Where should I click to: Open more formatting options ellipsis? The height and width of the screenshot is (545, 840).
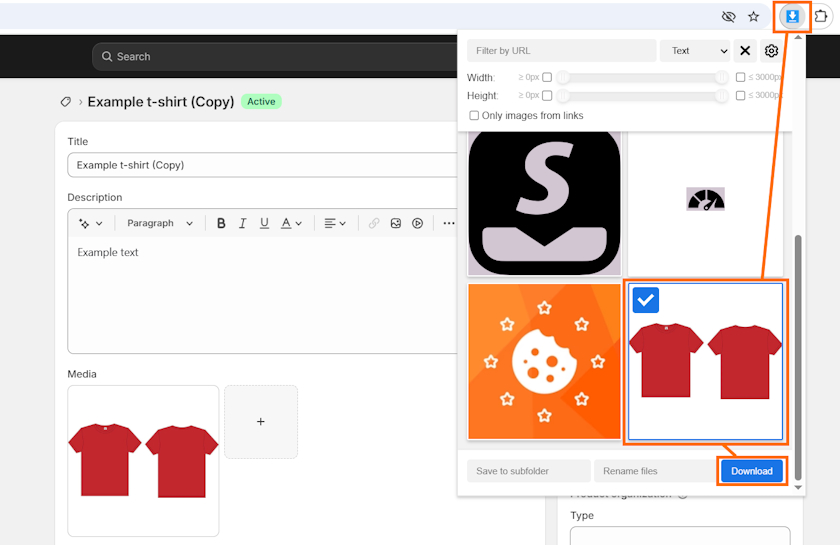coord(449,223)
